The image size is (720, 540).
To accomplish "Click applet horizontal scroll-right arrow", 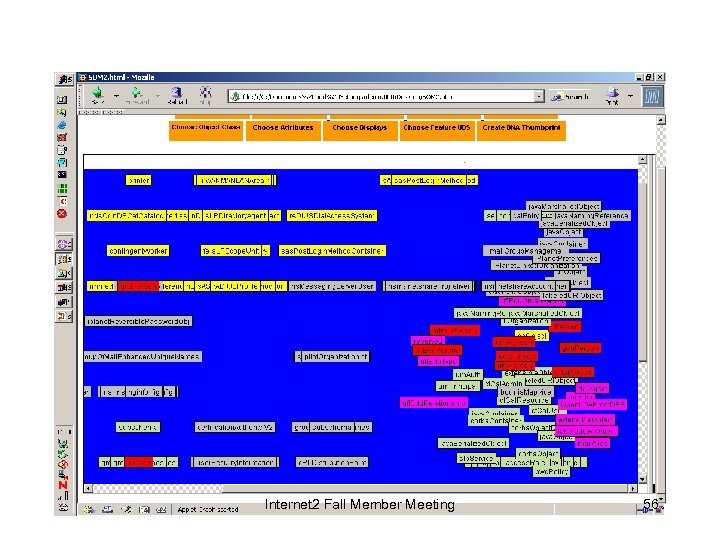I will [x=633, y=489].
